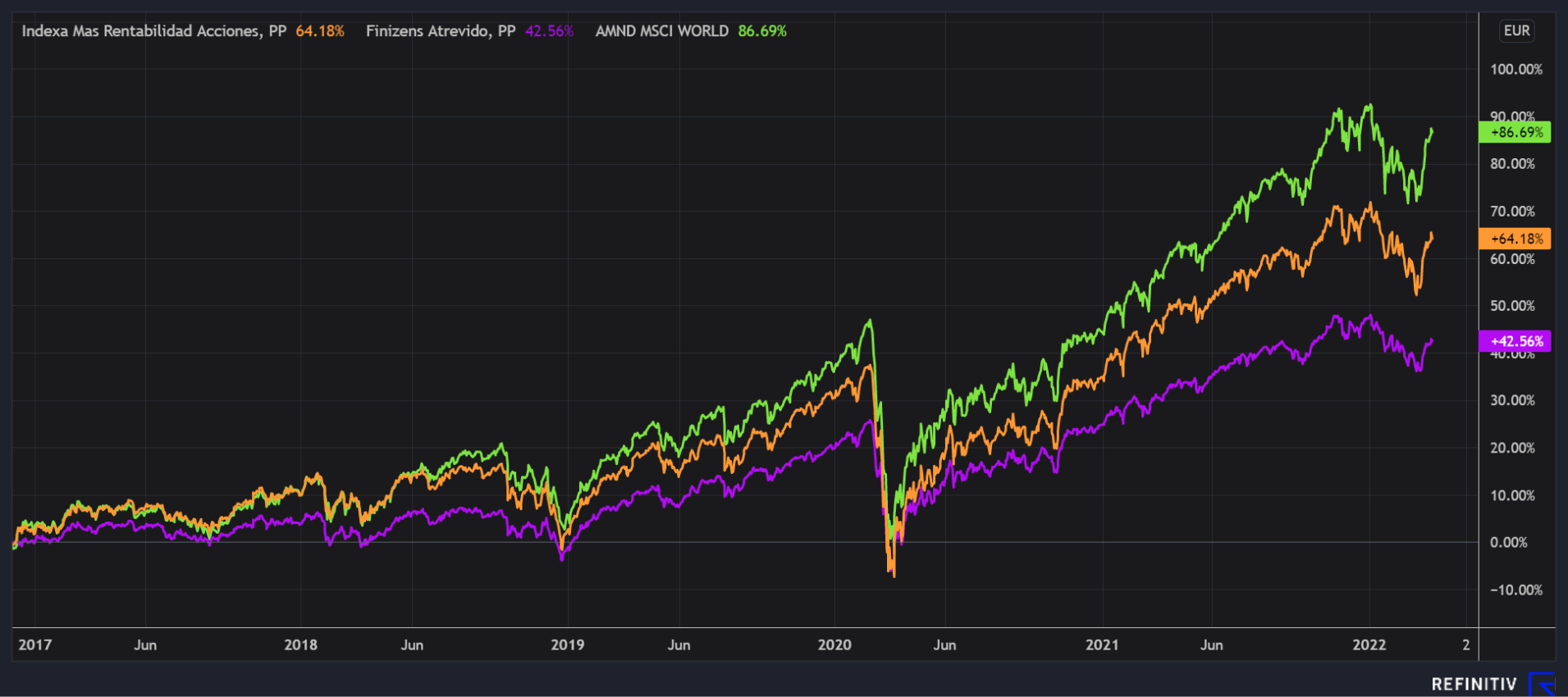Click the −10.00% axis label
This screenshot has width=1568, height=697.
click(x=1516, y=590)
